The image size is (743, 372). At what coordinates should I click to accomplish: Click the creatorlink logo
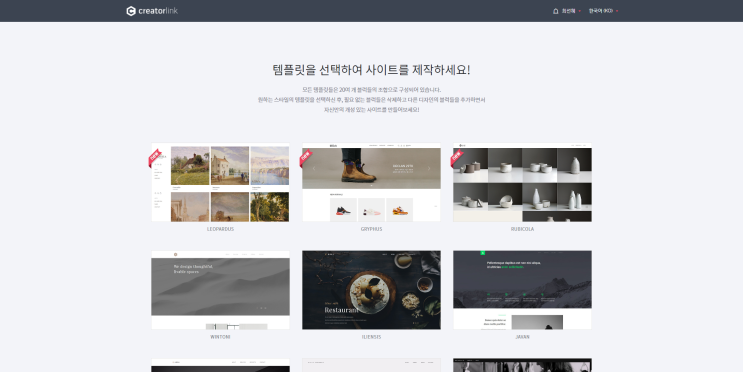[152, 11]
